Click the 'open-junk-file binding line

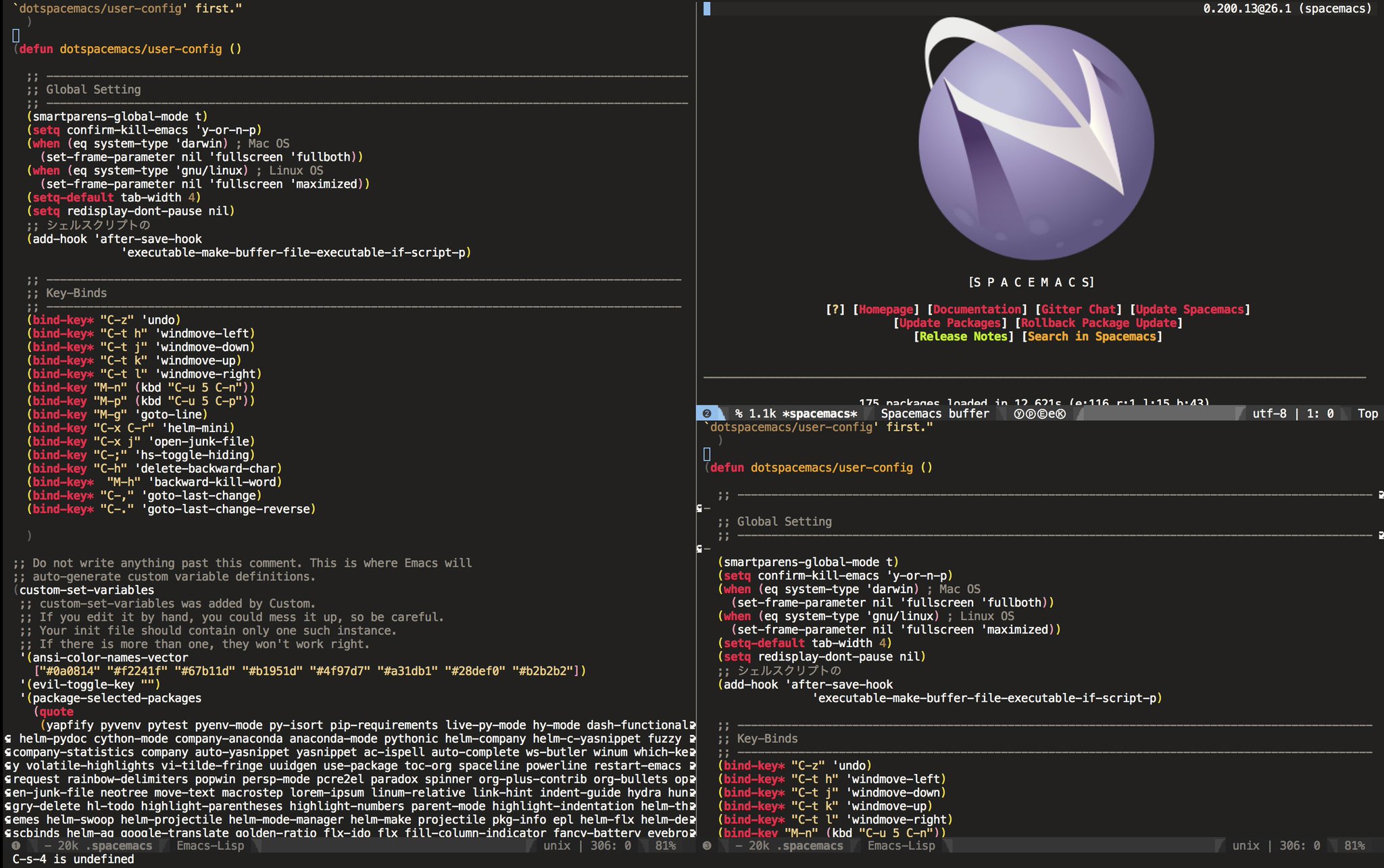(141, 441)
